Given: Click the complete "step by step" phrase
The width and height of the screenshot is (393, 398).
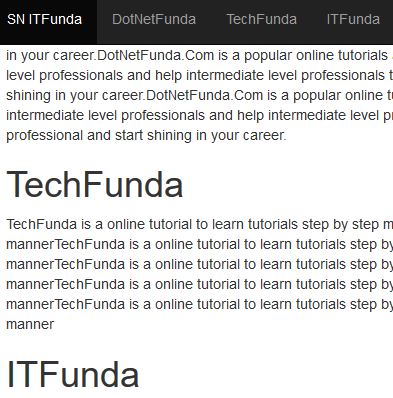Looking at the screenshot, I should (340, 224).
